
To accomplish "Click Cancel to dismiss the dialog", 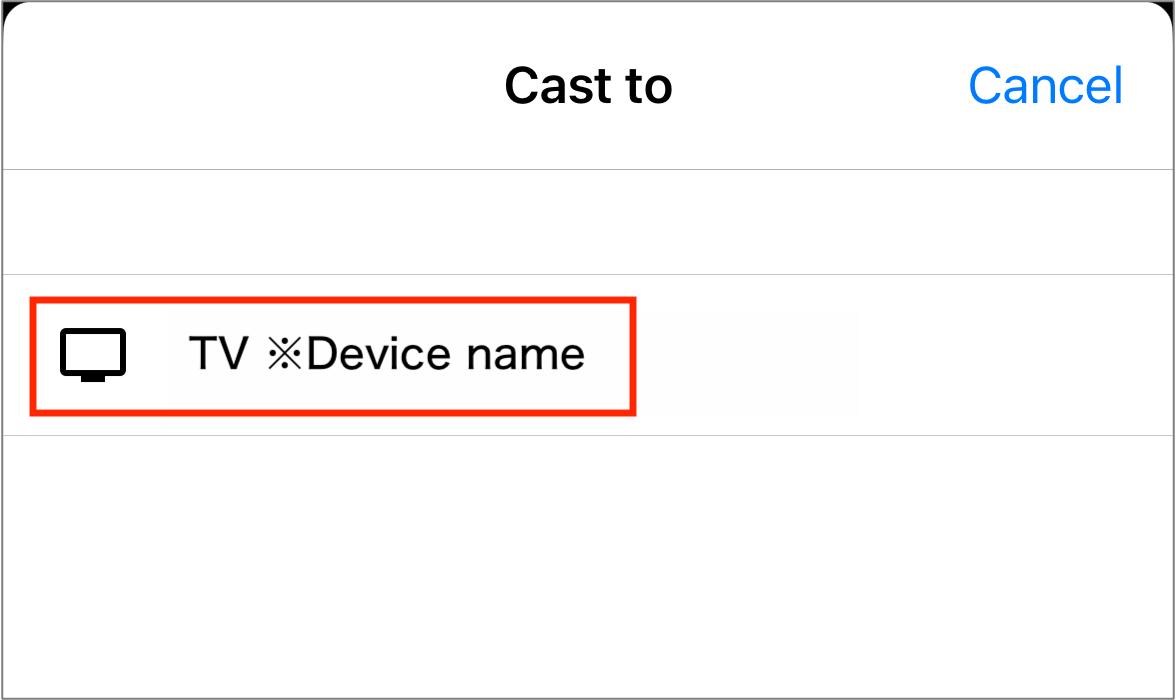I will (1045, 85).
